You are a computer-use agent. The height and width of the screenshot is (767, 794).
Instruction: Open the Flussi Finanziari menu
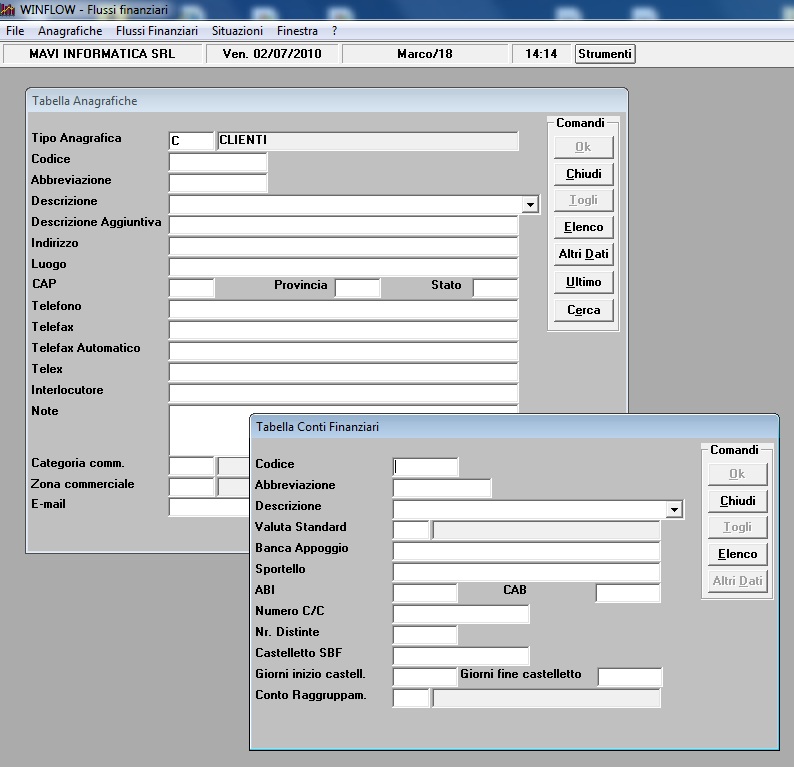click(x=156, y=31)
